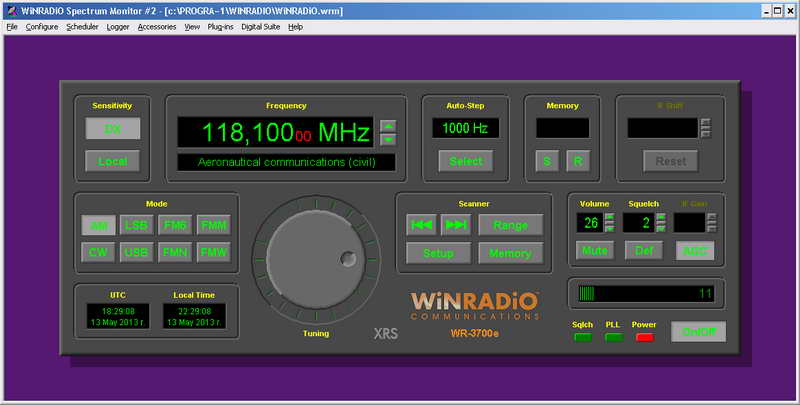Click the PLL indicator LED

(x=614, y=337)
